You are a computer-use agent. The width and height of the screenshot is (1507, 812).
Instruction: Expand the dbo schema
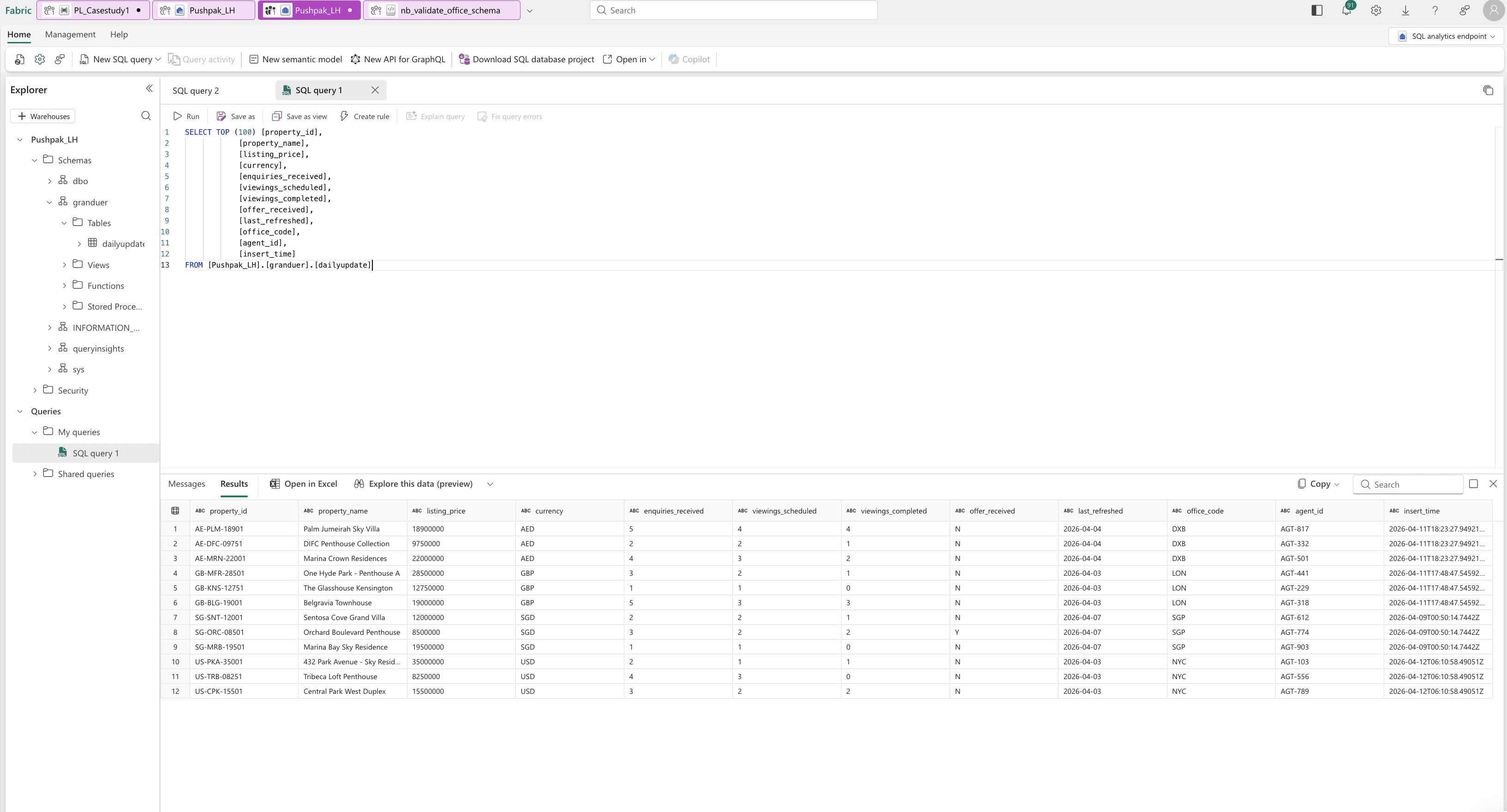pos(50,181)
